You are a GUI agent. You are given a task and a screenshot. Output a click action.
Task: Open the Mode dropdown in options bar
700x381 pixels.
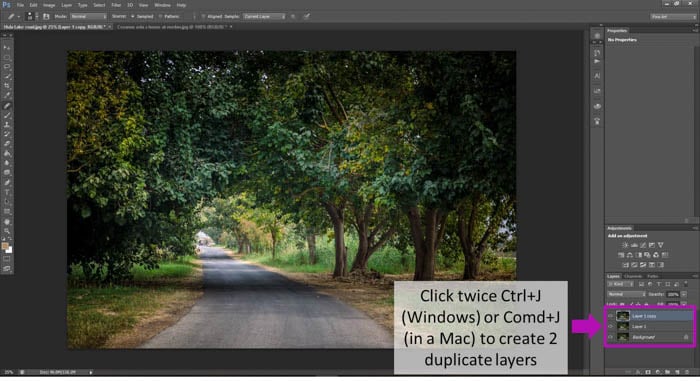(x=88, y=16)
